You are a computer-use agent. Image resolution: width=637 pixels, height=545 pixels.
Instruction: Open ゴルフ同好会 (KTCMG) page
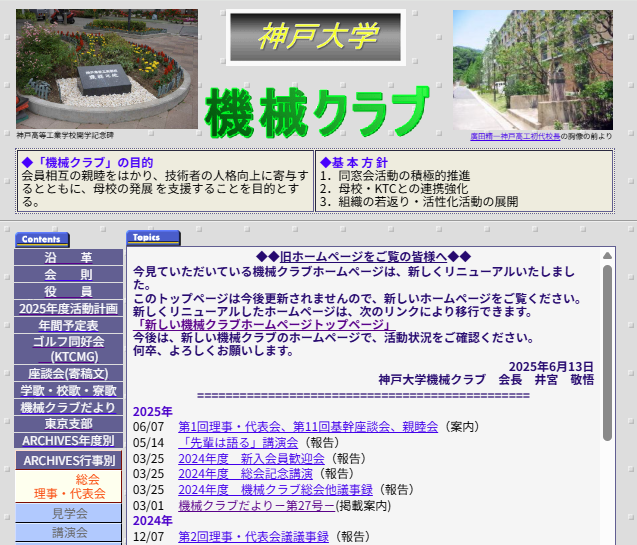[68, 349]
